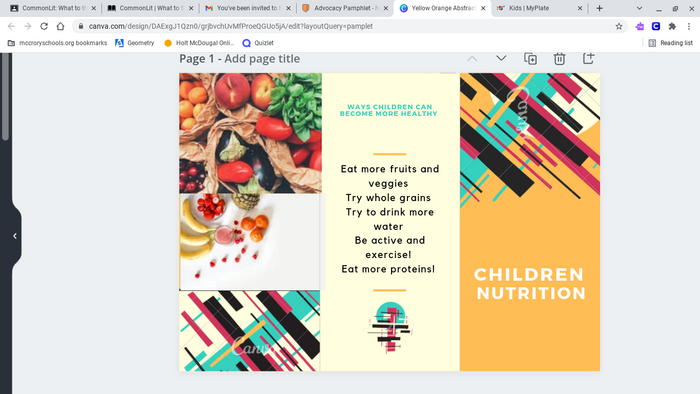700x394 pixels.
Task: Delete page with the trash icon
Action: [x=559, y=58]
